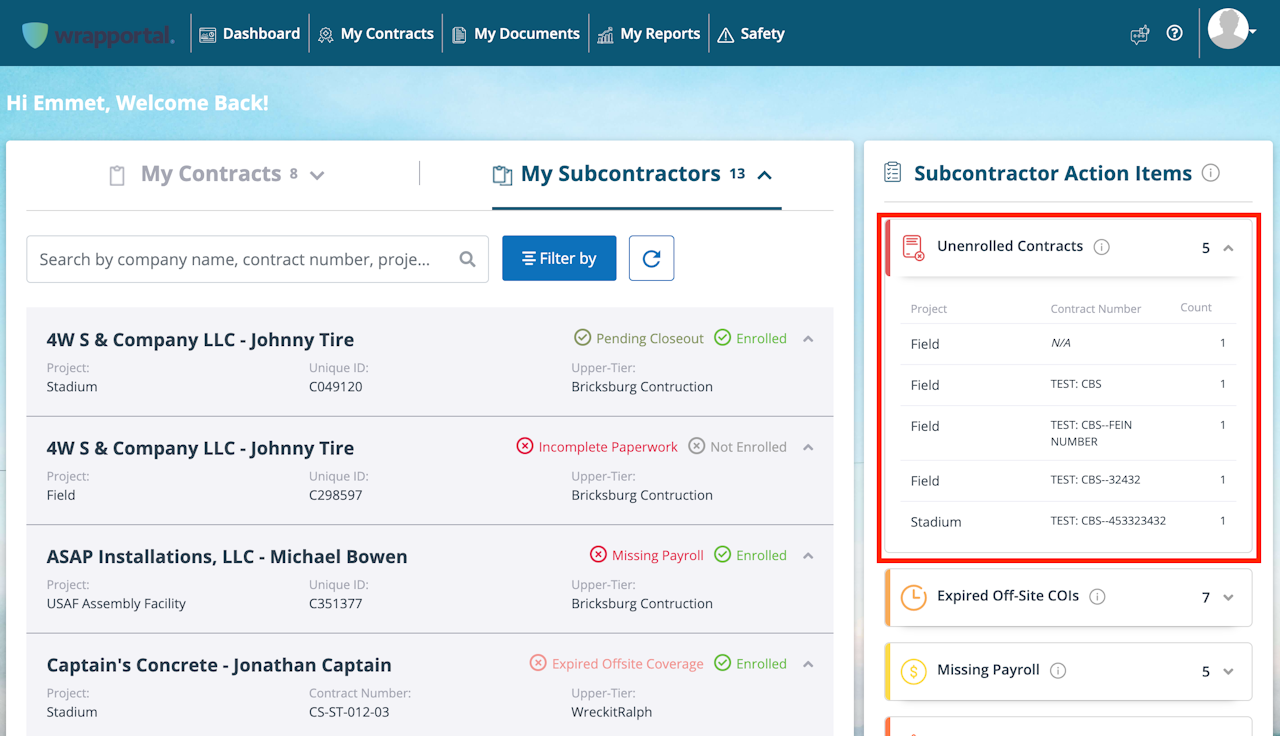Click info icon next to Unenrolled Contracts
The image size is (1280, 736).
coord(1101,247)
